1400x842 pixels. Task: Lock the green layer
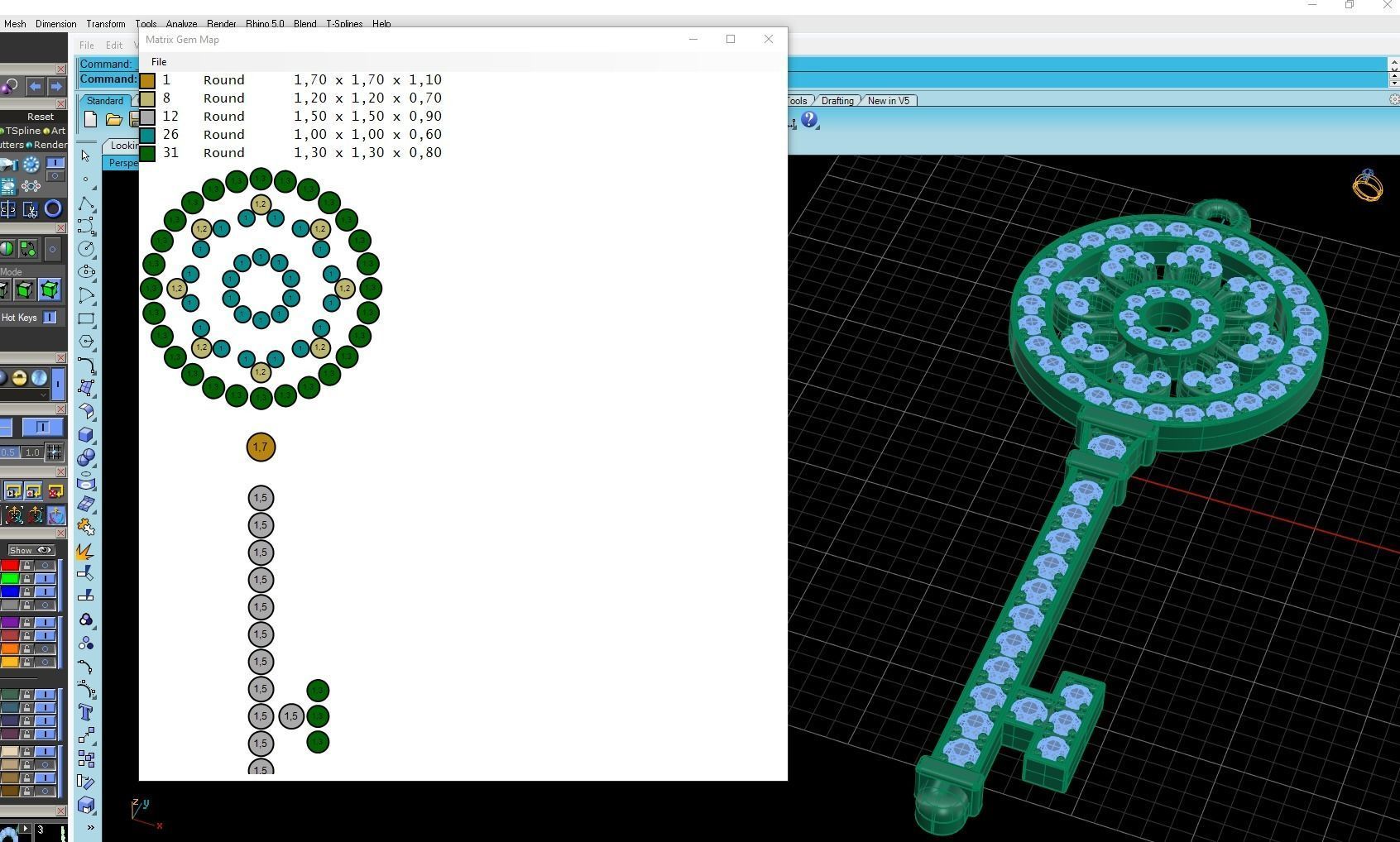26,579
